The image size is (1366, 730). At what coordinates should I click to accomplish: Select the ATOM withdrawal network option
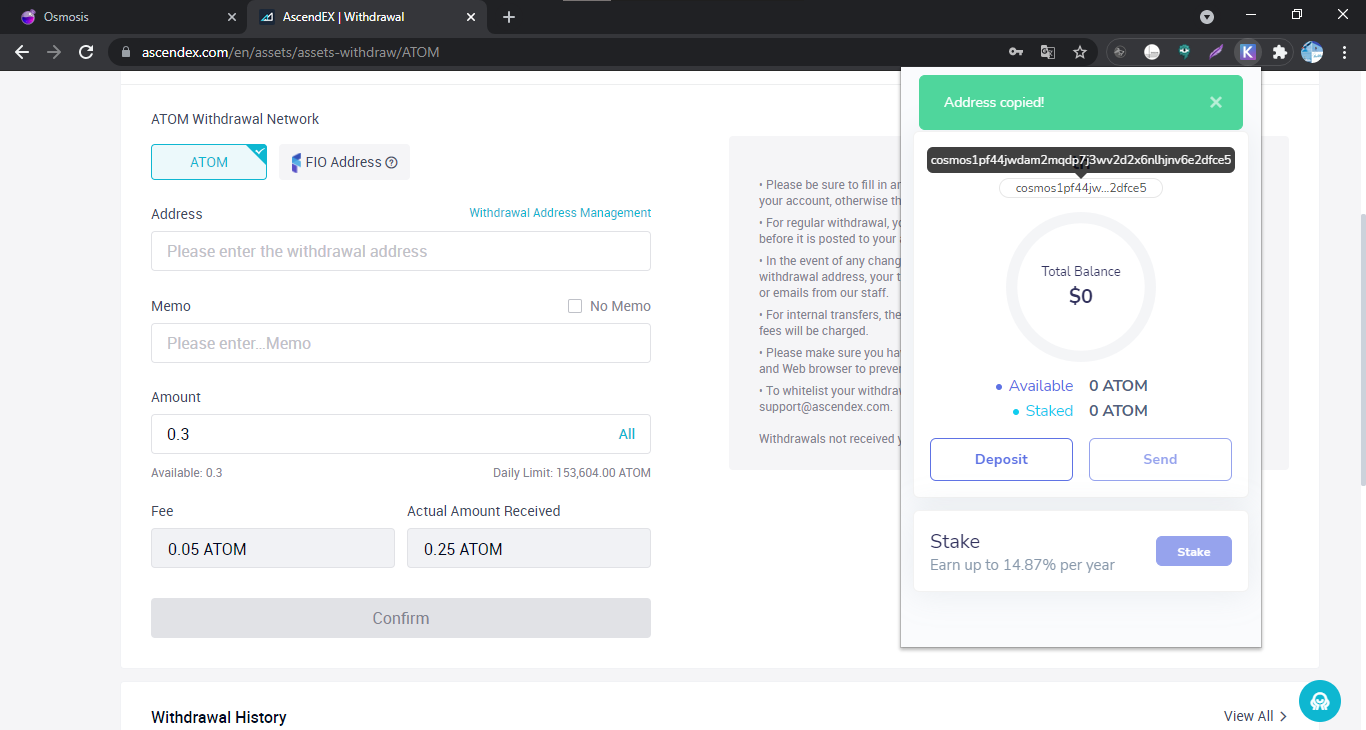209,162
